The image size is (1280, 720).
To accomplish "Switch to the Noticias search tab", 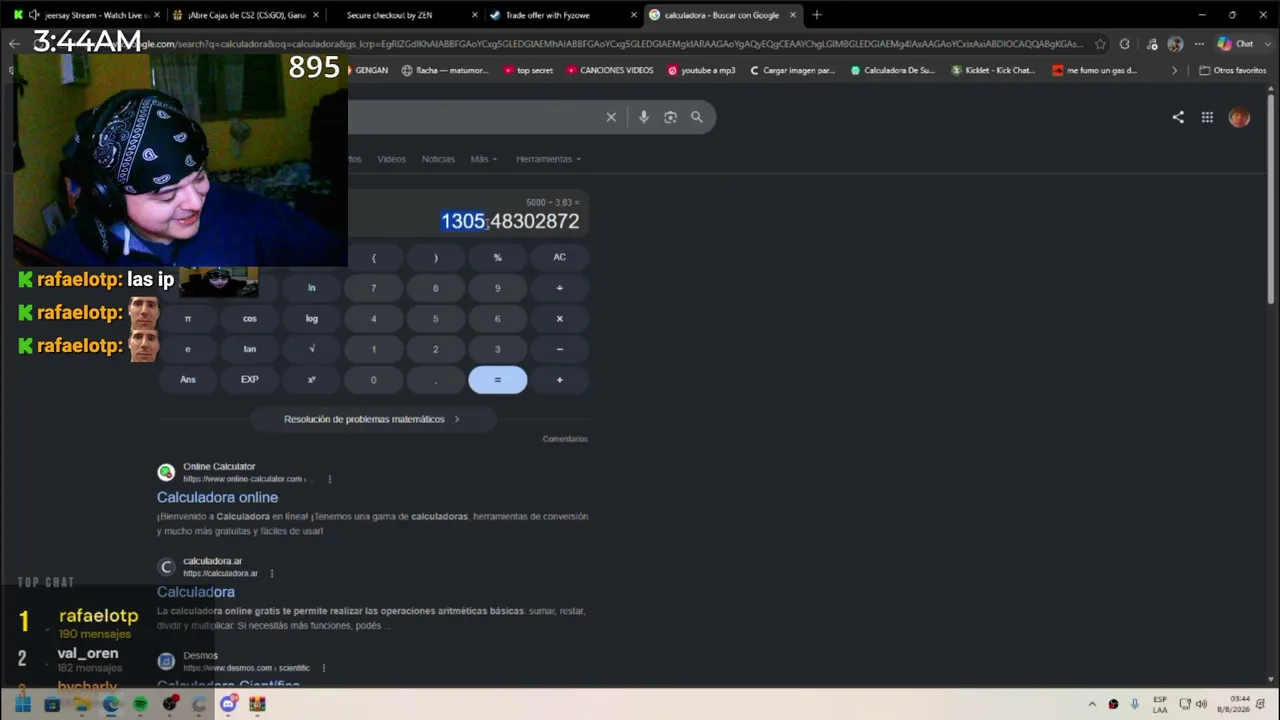I will click(438, 159).
